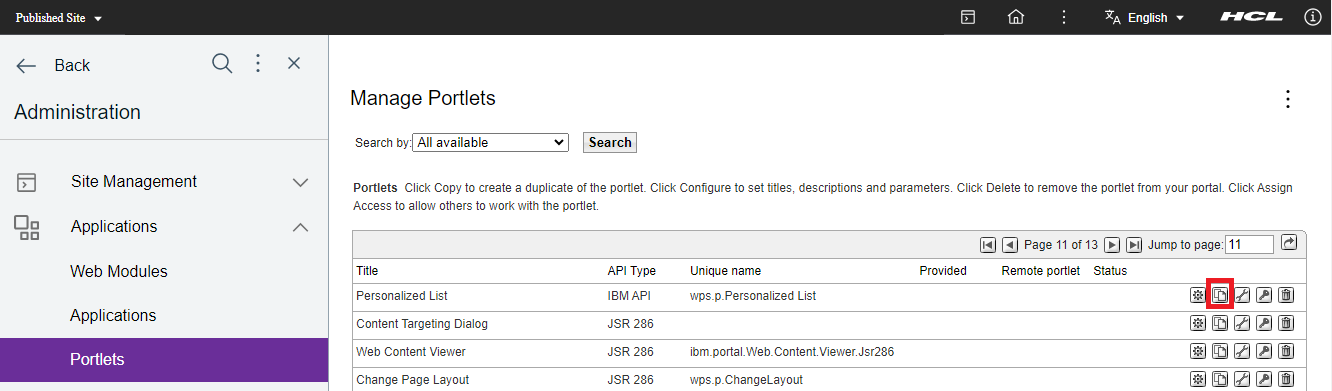
Task: Click the Status column header
Action: coord(1110,270)
